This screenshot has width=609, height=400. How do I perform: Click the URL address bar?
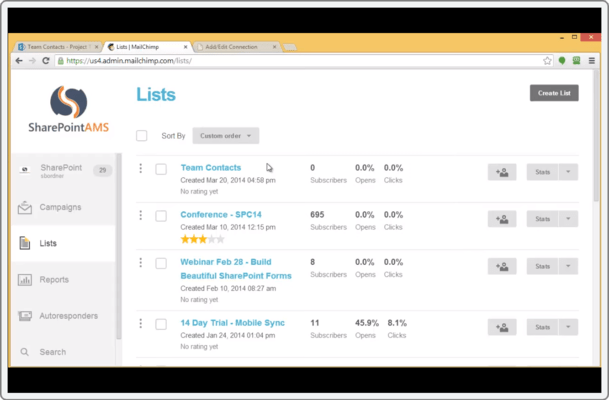point(303,61)
